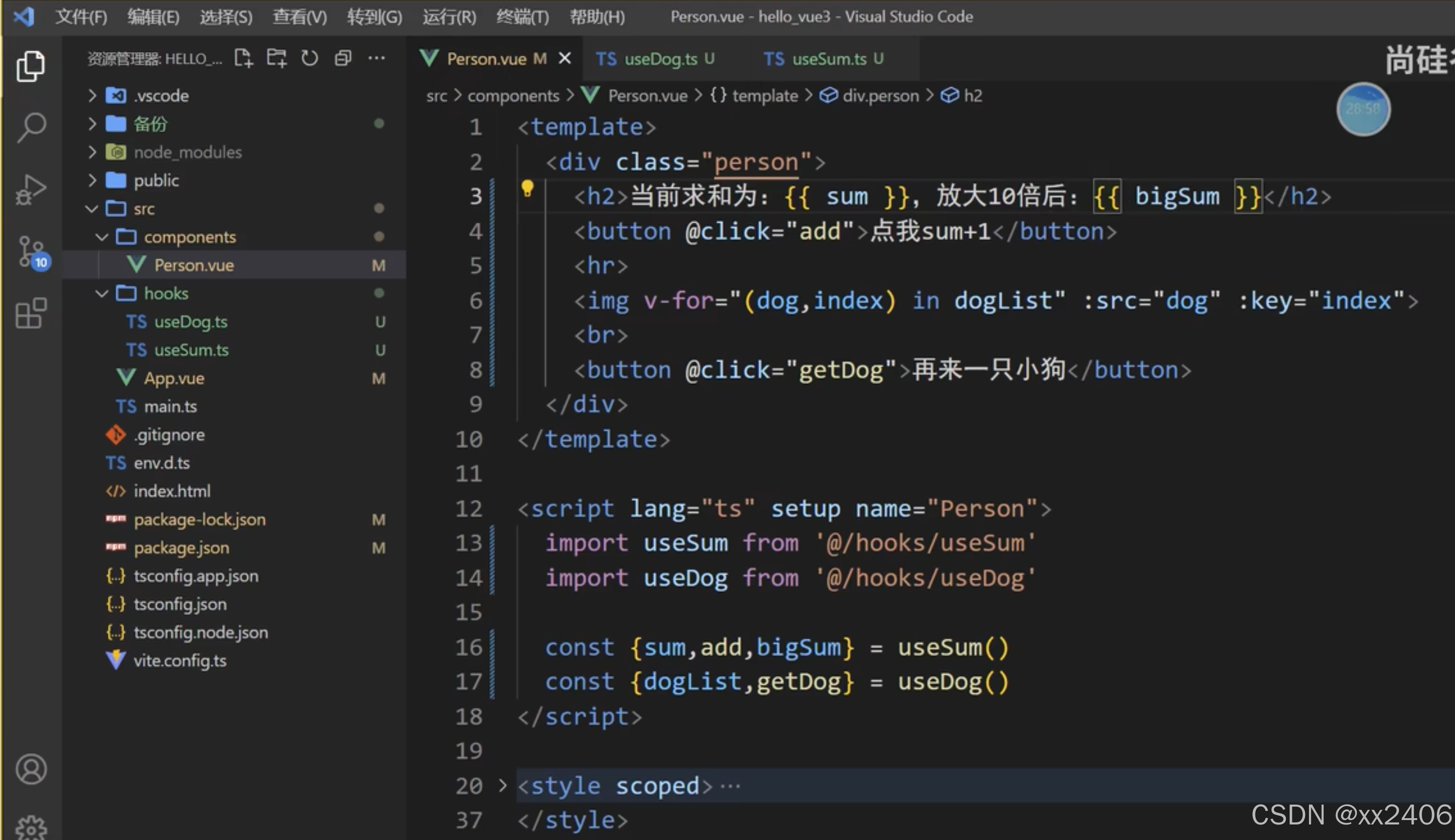Expand the folded style scoped block
The height and width of the screenshot is (840, 1455).
(502, 785)
